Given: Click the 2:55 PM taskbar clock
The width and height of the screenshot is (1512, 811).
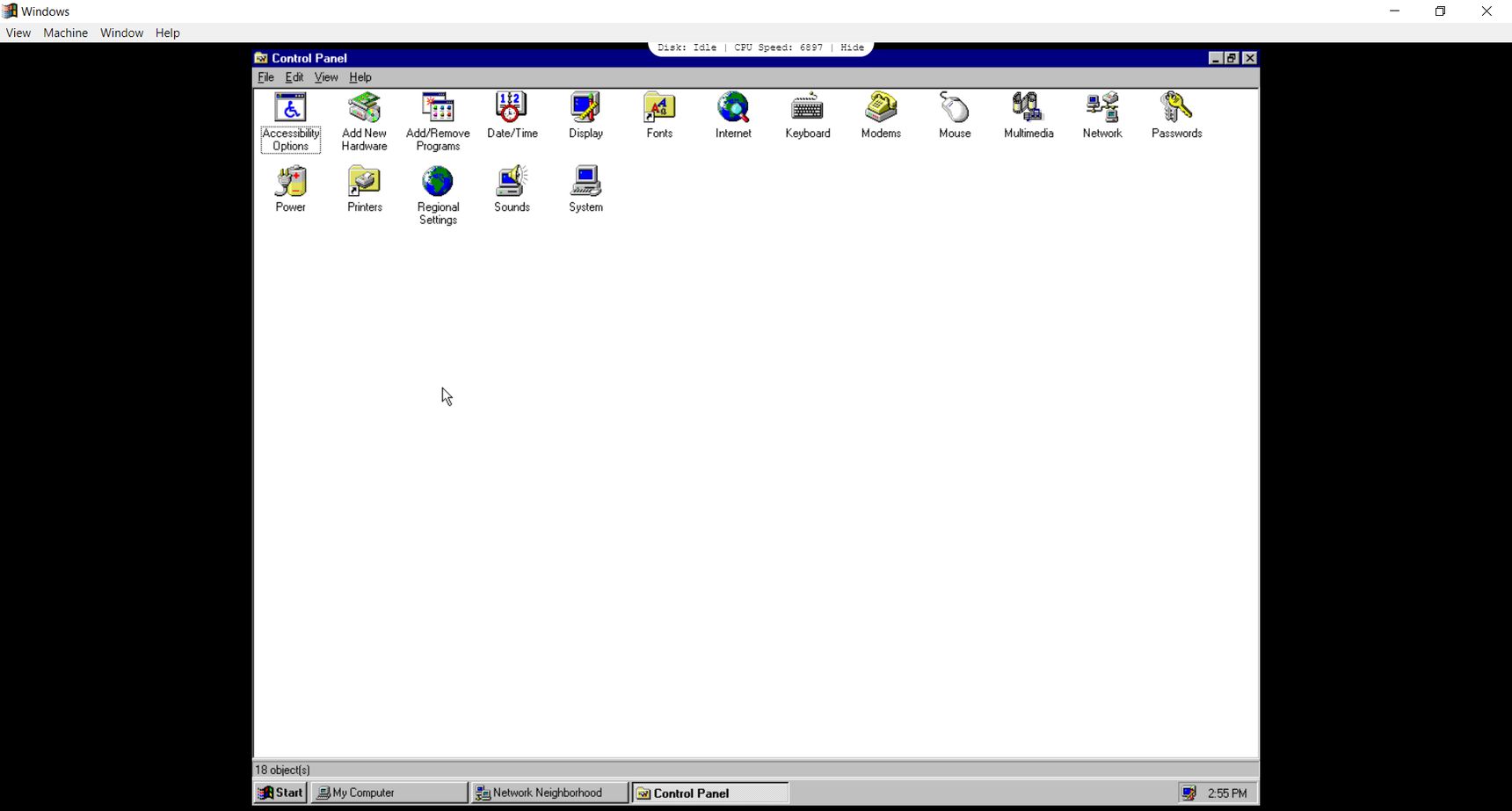Looking at the screenshot, I should point(1227,793).
